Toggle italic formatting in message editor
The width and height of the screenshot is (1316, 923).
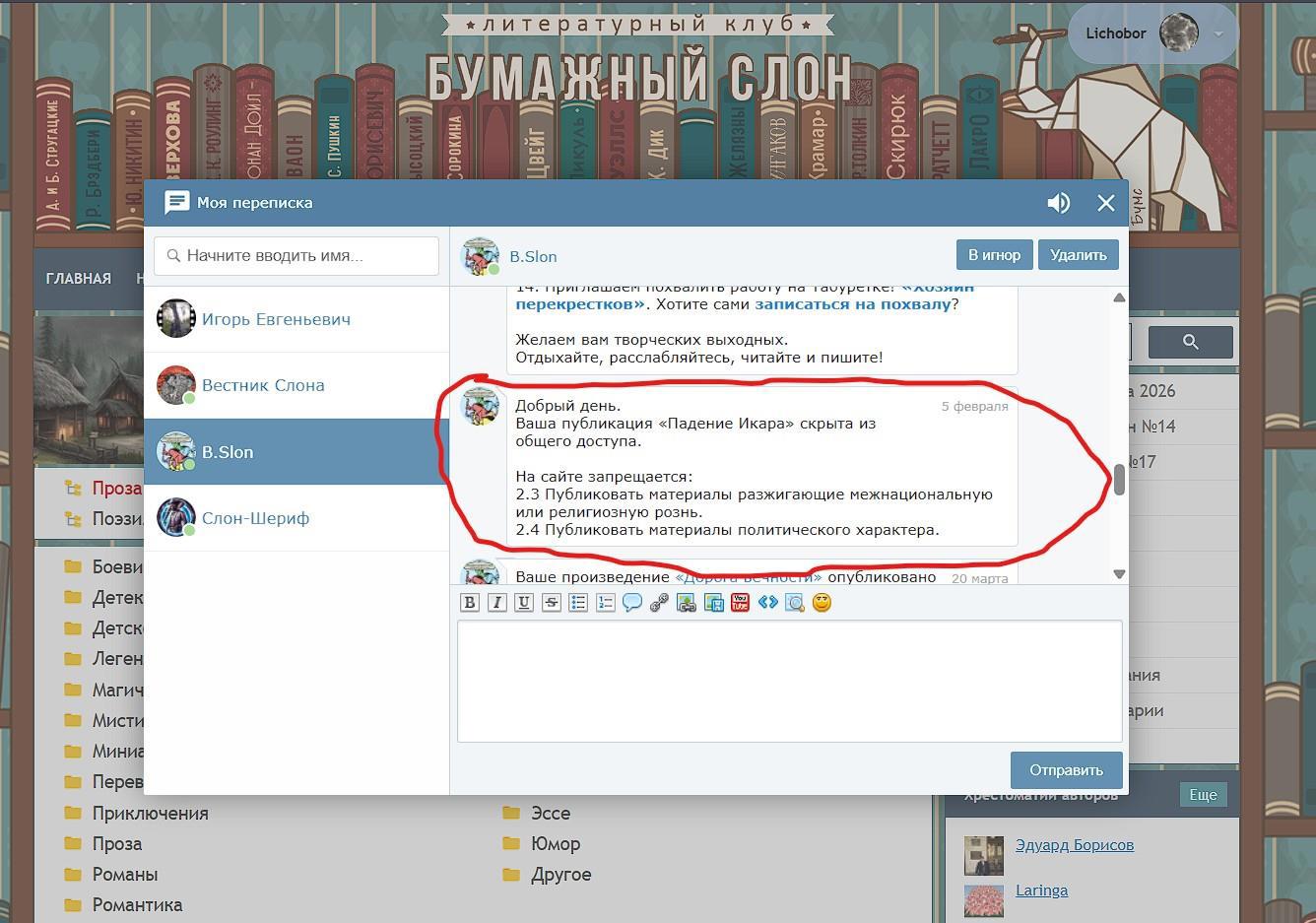coord(497,603)
